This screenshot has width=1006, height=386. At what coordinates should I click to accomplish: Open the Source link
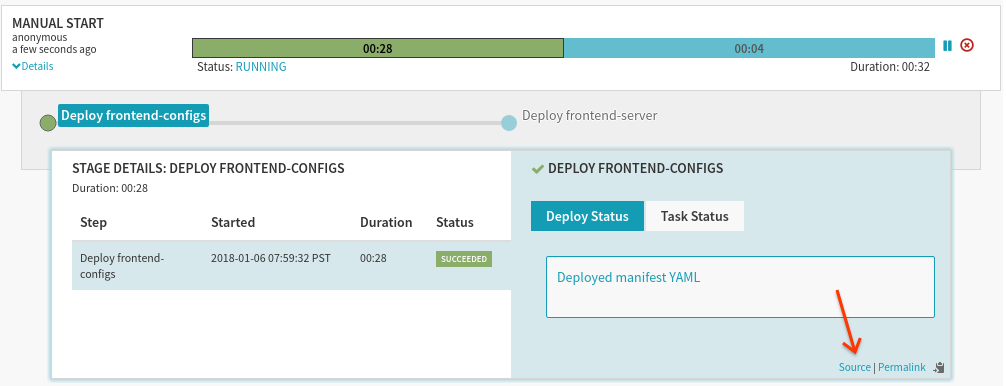pos(855,367)
